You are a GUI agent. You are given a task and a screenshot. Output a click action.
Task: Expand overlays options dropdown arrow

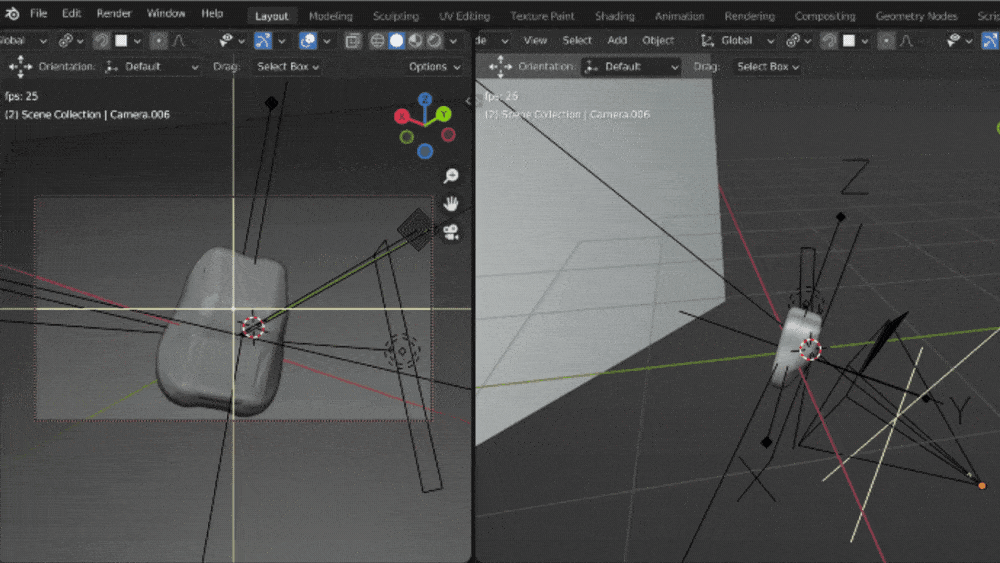tap(327, 41)
